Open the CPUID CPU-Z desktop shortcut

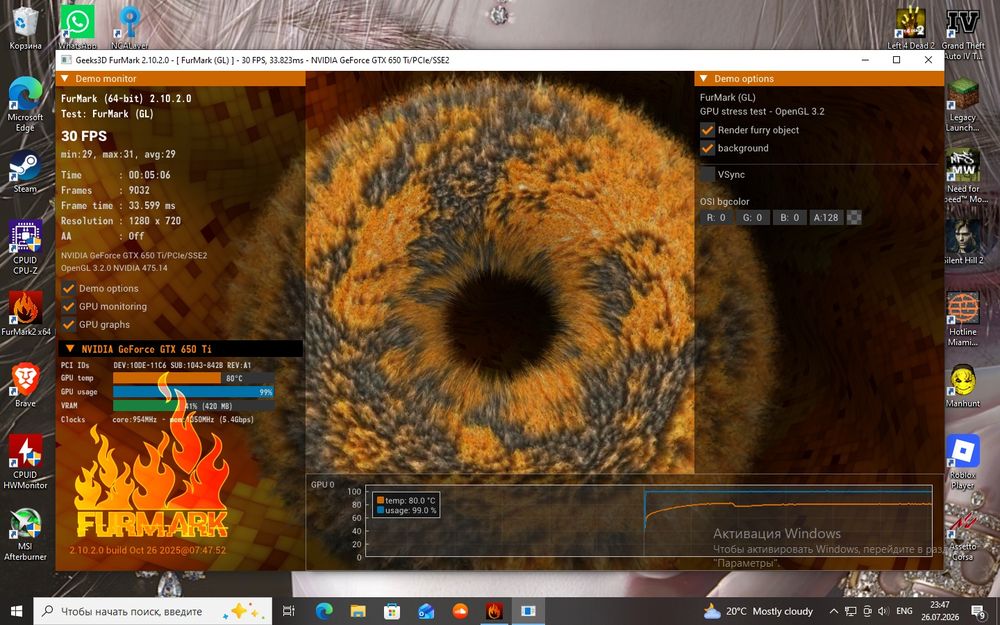(25, 247)
